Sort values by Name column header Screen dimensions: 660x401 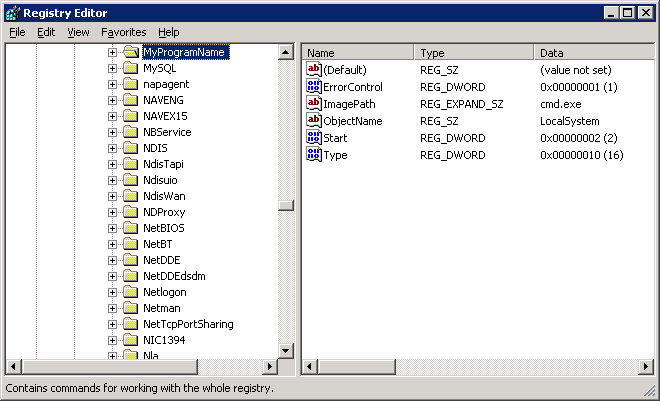coord(357,52)
